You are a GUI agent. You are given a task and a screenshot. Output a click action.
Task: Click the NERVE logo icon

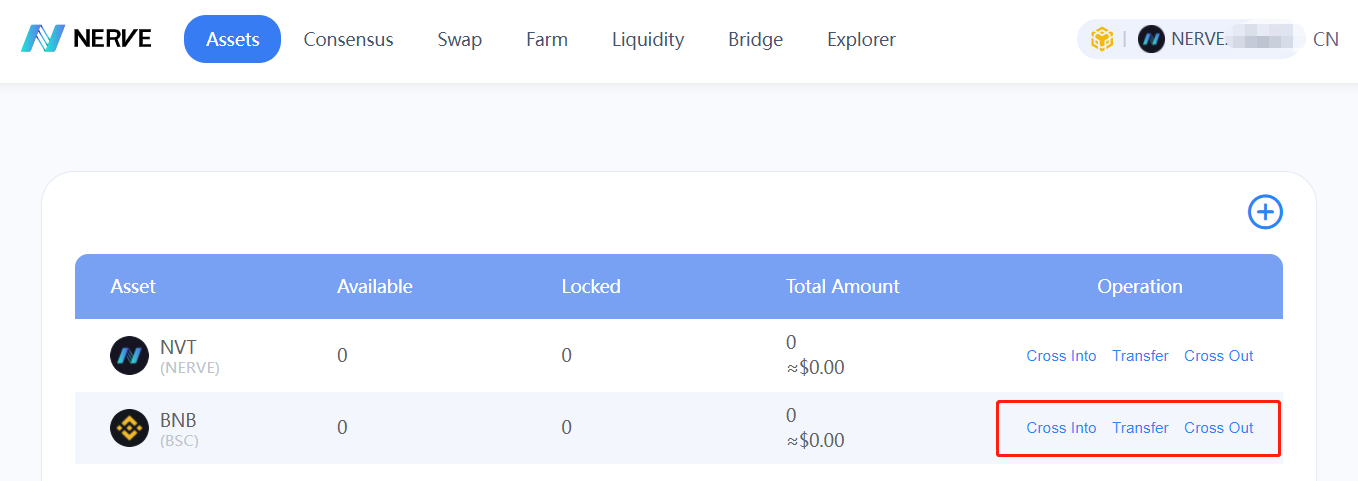[x=43, y=39]
